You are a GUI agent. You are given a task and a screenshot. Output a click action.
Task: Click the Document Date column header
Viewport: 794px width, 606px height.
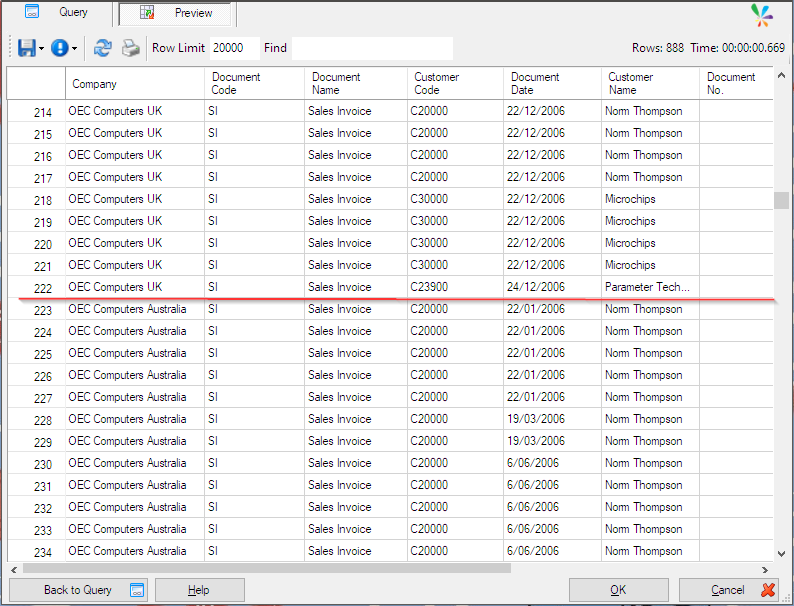(x=552, y=84)
